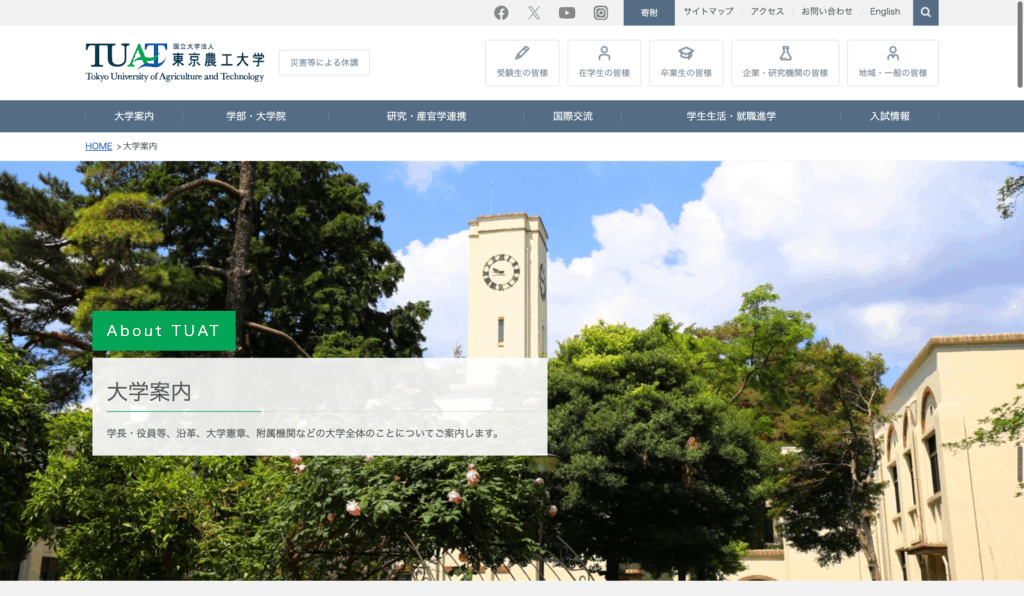Click the 寄附 button
Screen dimensions: 1024x596
(649, 13)
